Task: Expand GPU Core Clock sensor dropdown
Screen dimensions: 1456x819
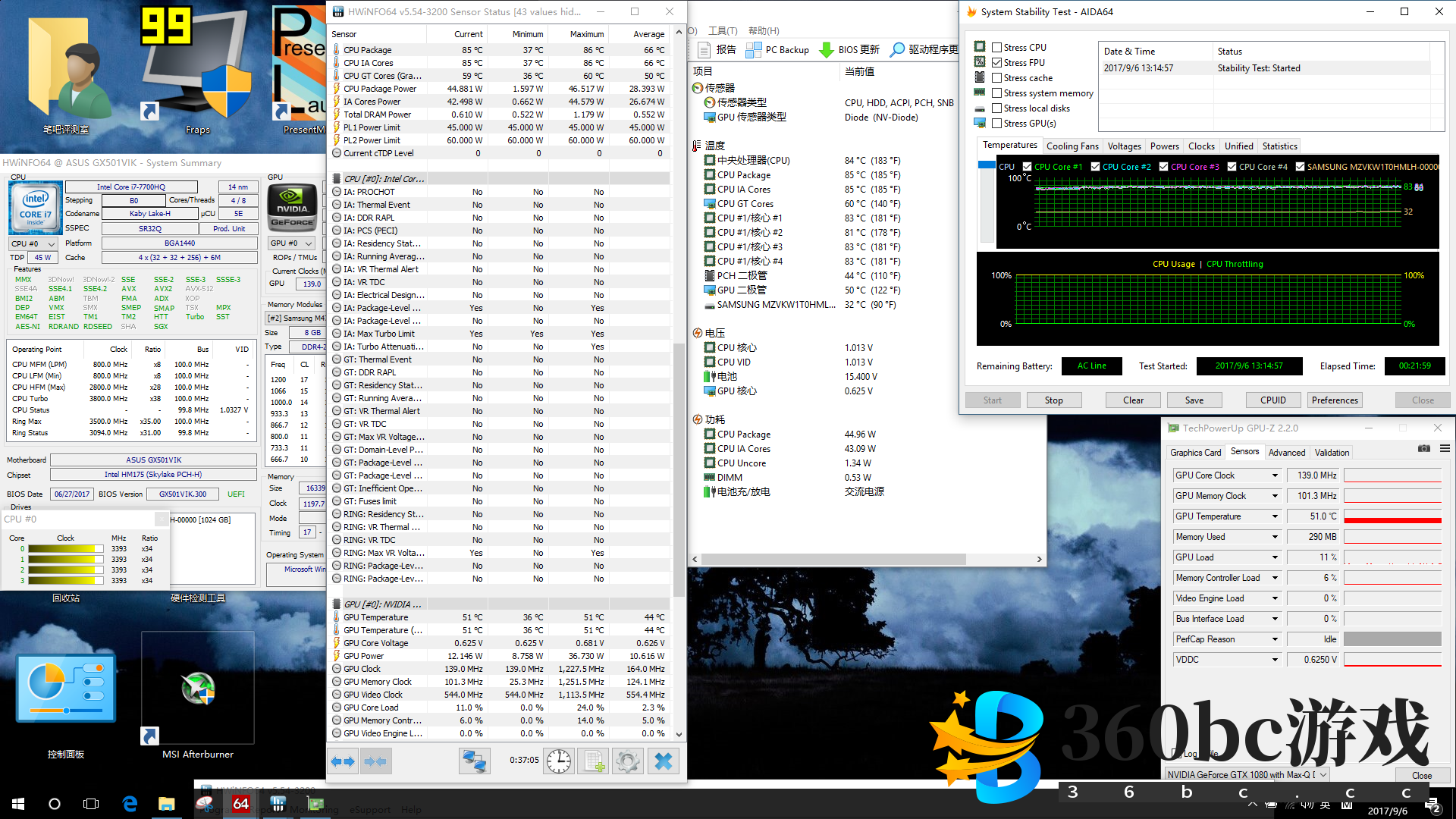Action: pyautogui.click(x=1275, y=475)
